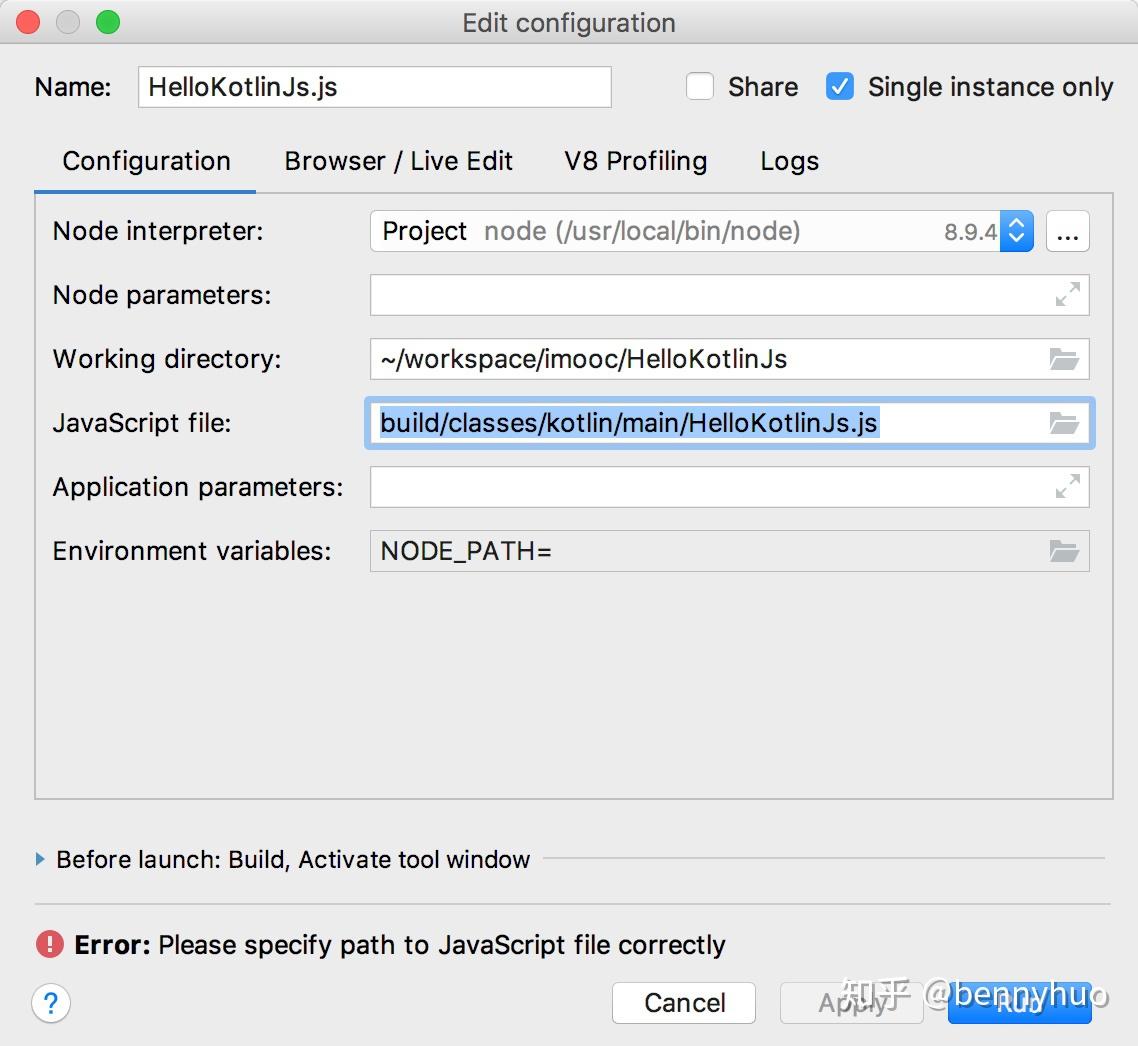1138x1046 pixels.
Task: Click the up arrow on the interpreter version stepper
Action: tap(1016, 224)
